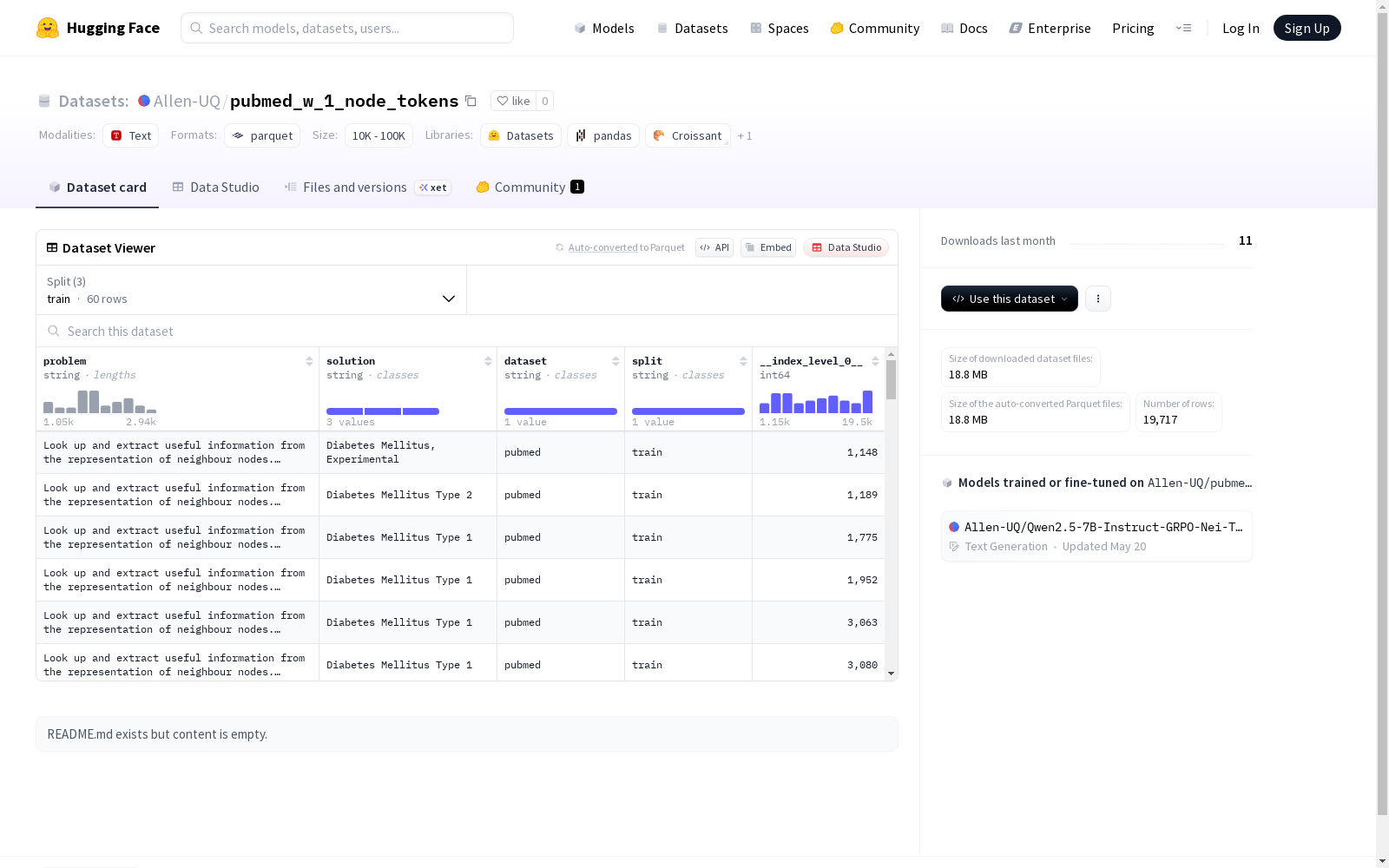Screen dimensions: 1389x868
Task: Show the +1 additional libraries
Action: click(745, 135)
